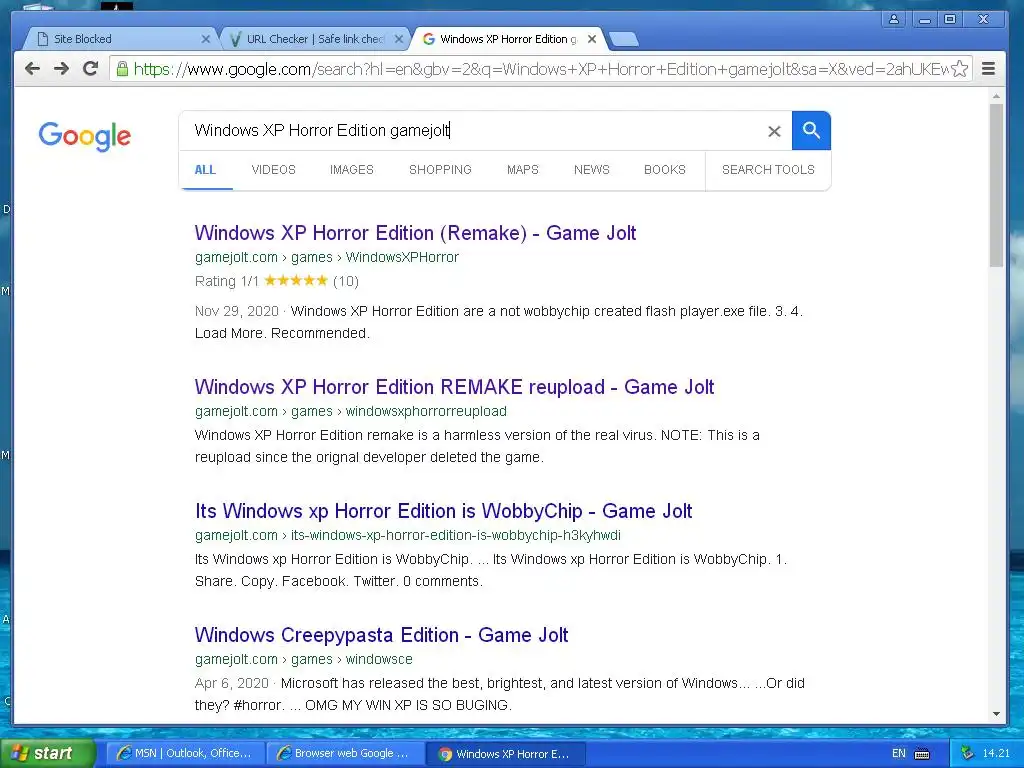Viewport: 1024px width, 768px height.
Task: Open the SHOPPING search filter
Action: click(x=440, y=170)
